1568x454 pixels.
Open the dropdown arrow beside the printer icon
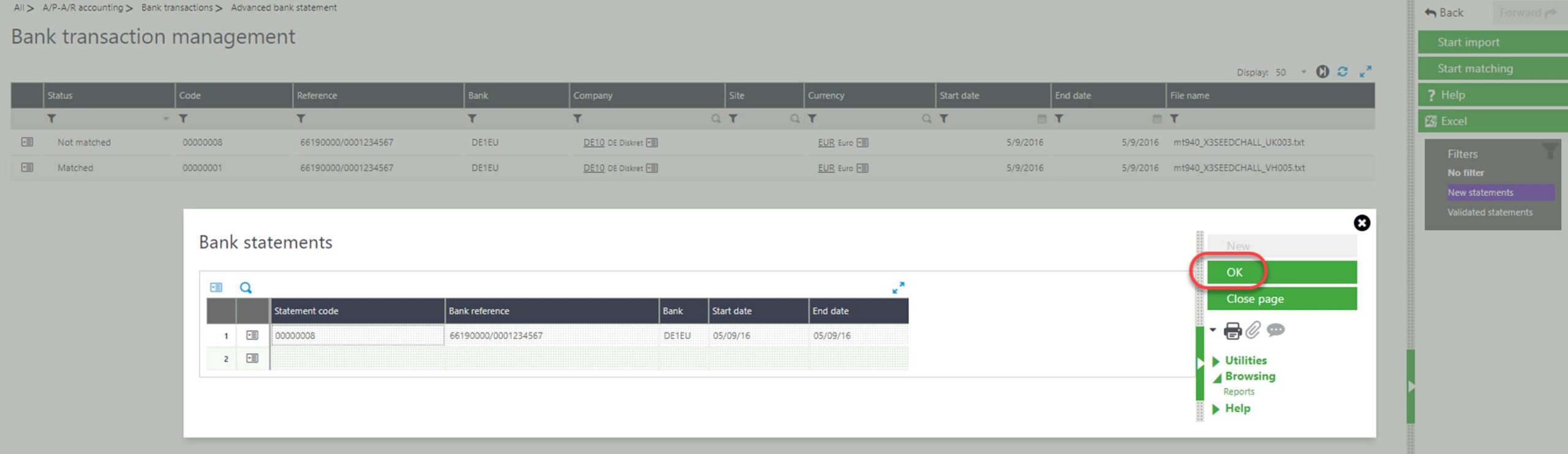[x=1213, y=330]
